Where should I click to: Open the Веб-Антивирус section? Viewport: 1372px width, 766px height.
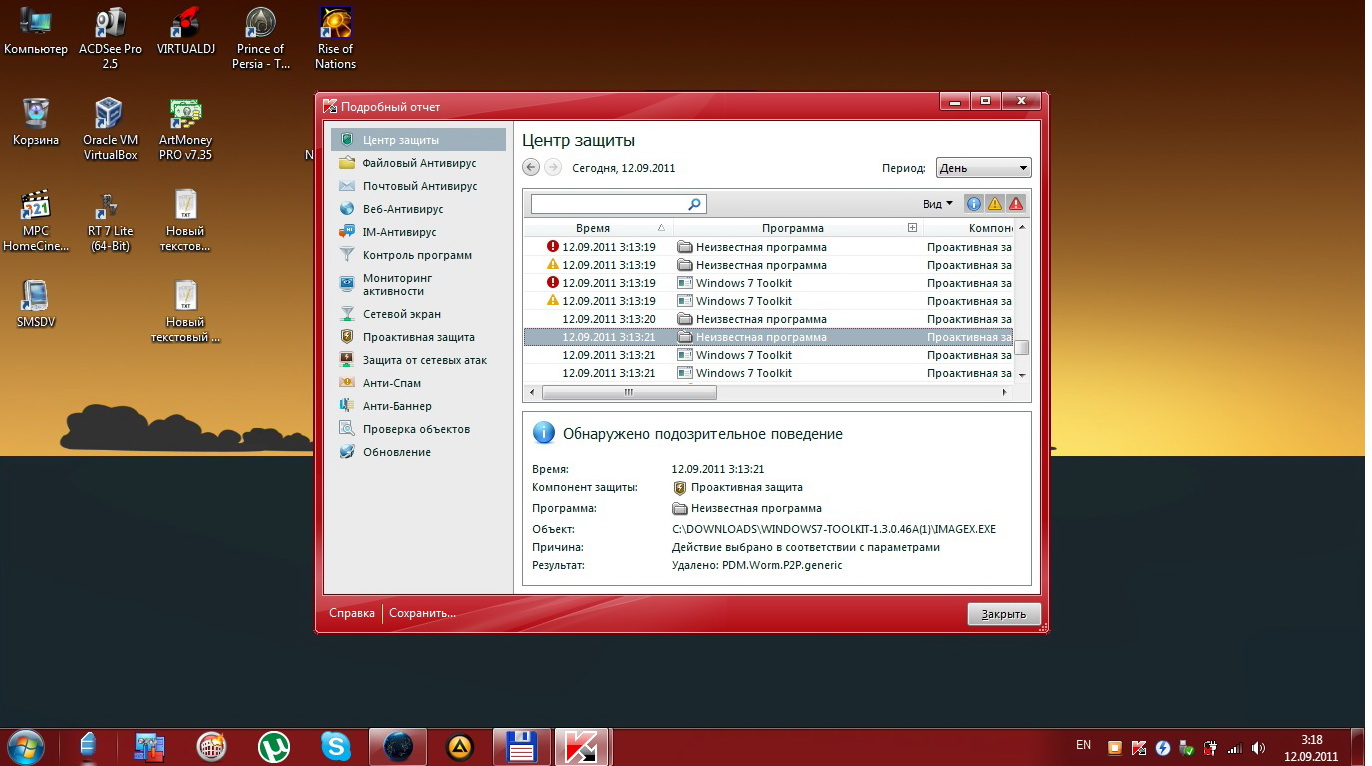(x=402, y=209)
